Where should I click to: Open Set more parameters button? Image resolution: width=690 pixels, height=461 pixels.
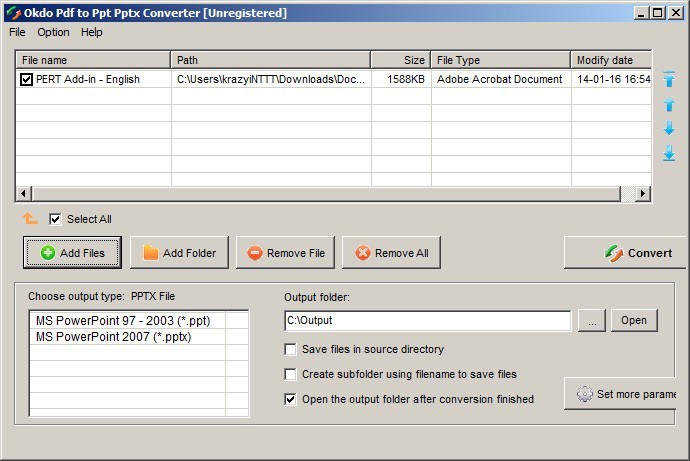point(620,394)
